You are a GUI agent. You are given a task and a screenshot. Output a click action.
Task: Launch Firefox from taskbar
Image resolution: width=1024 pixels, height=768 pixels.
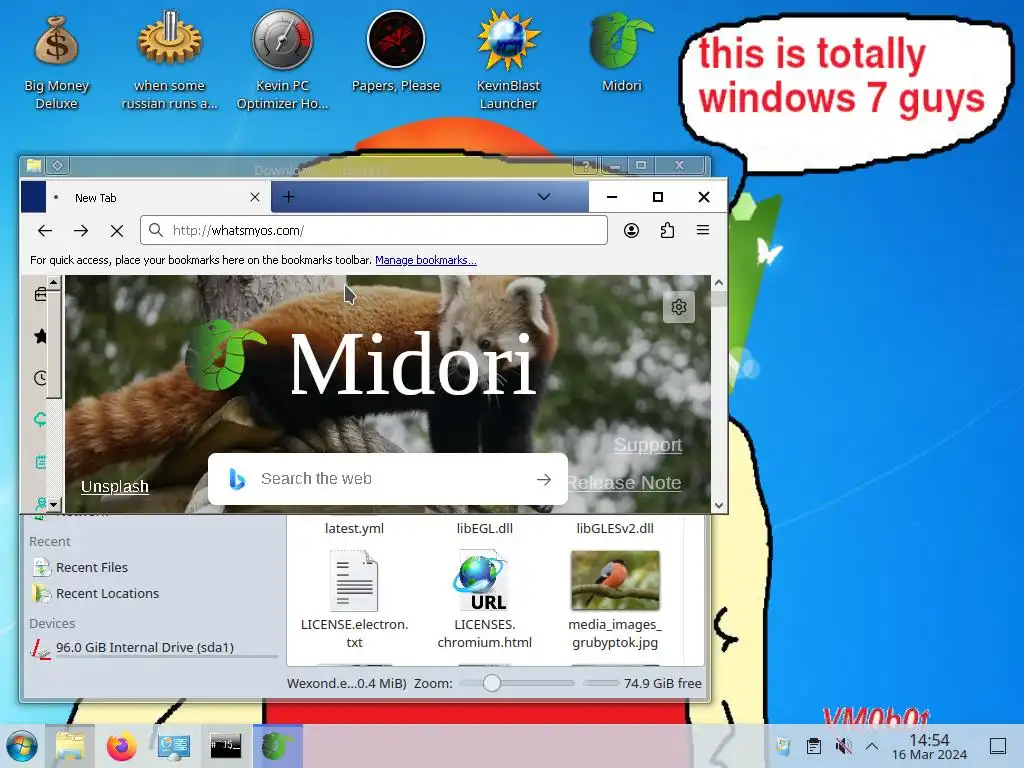click(121, 746)
